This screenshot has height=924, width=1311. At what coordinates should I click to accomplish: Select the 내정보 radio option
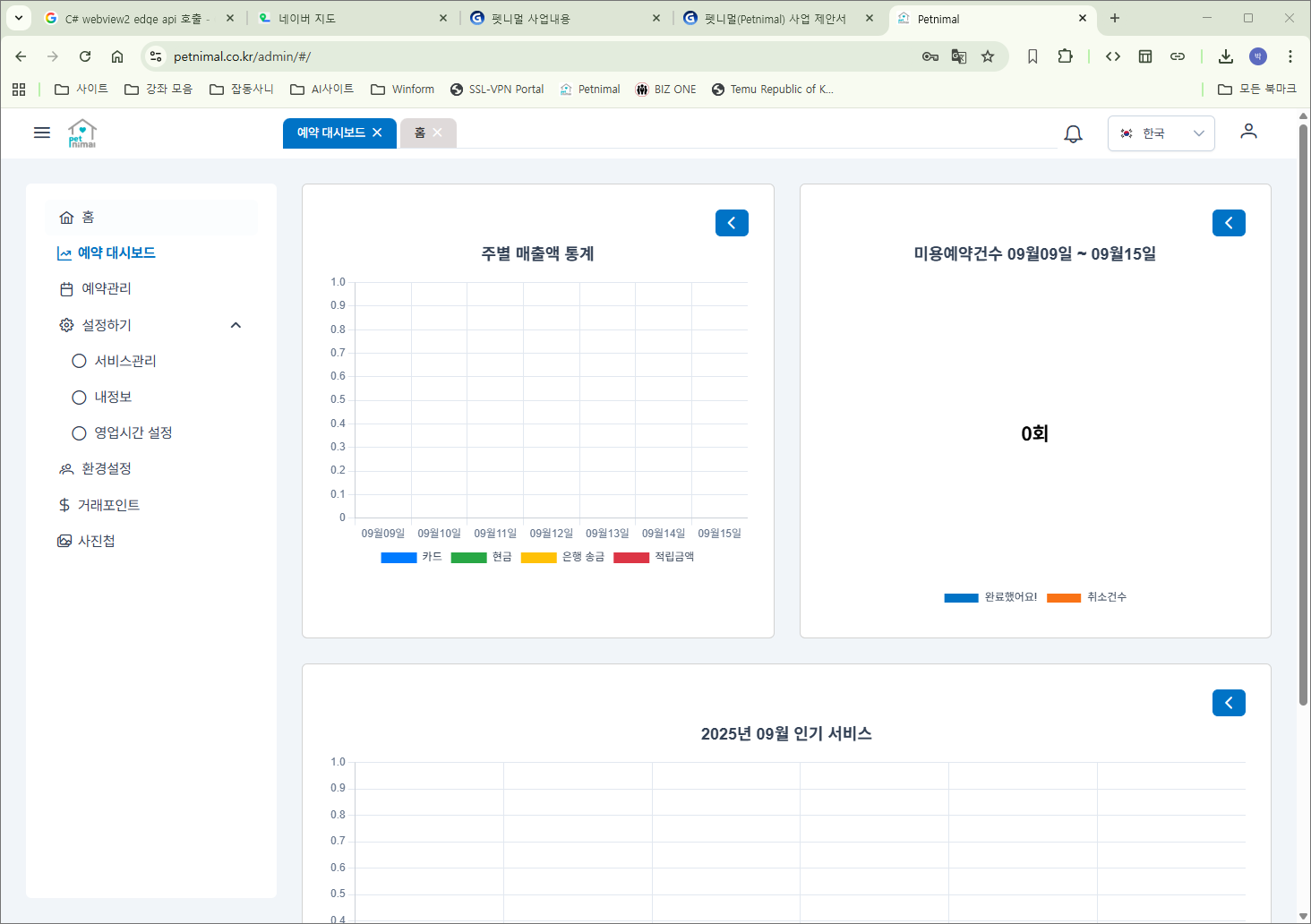(80, 397)
